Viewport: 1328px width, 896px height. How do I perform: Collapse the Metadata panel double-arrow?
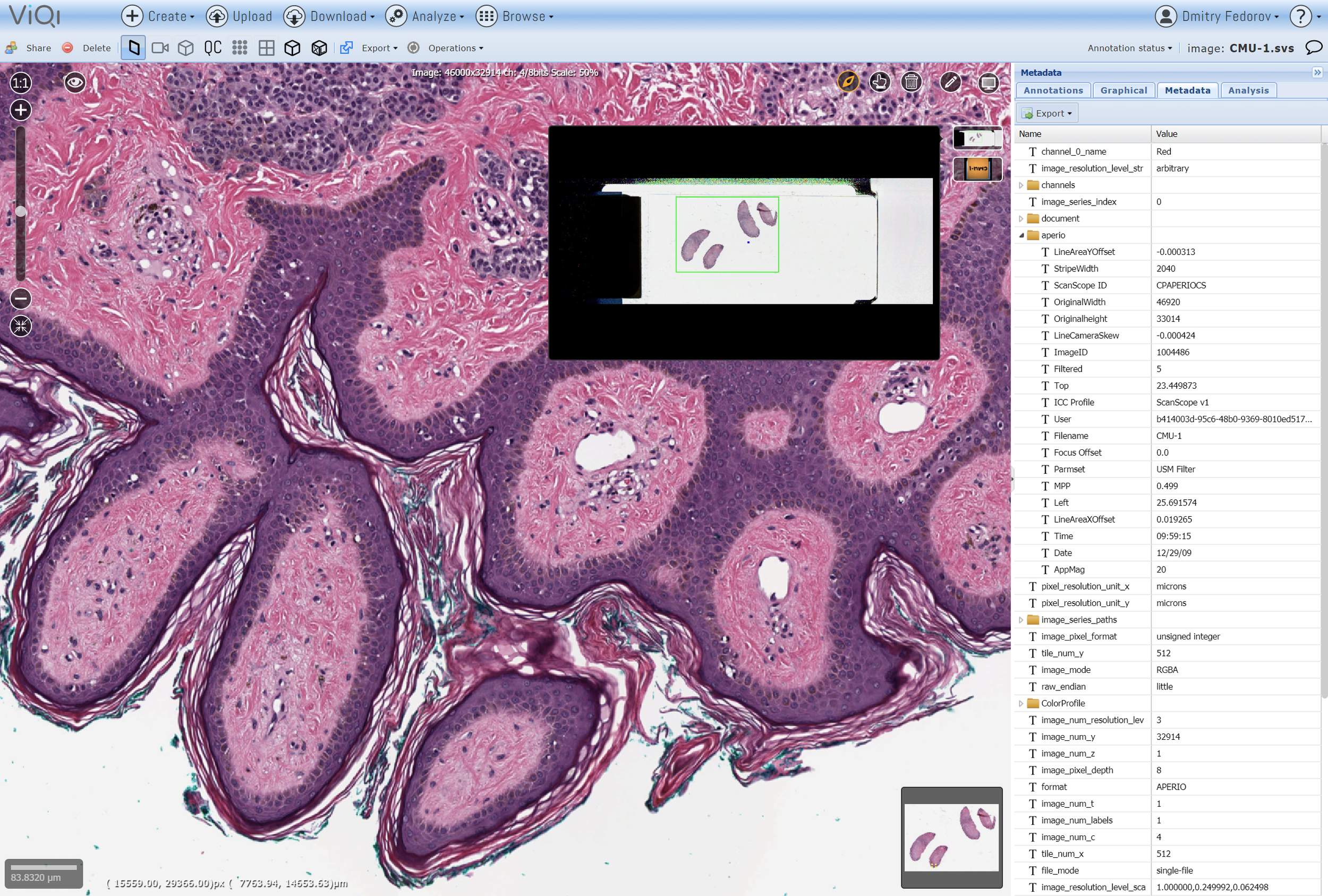pos(1317,72)
